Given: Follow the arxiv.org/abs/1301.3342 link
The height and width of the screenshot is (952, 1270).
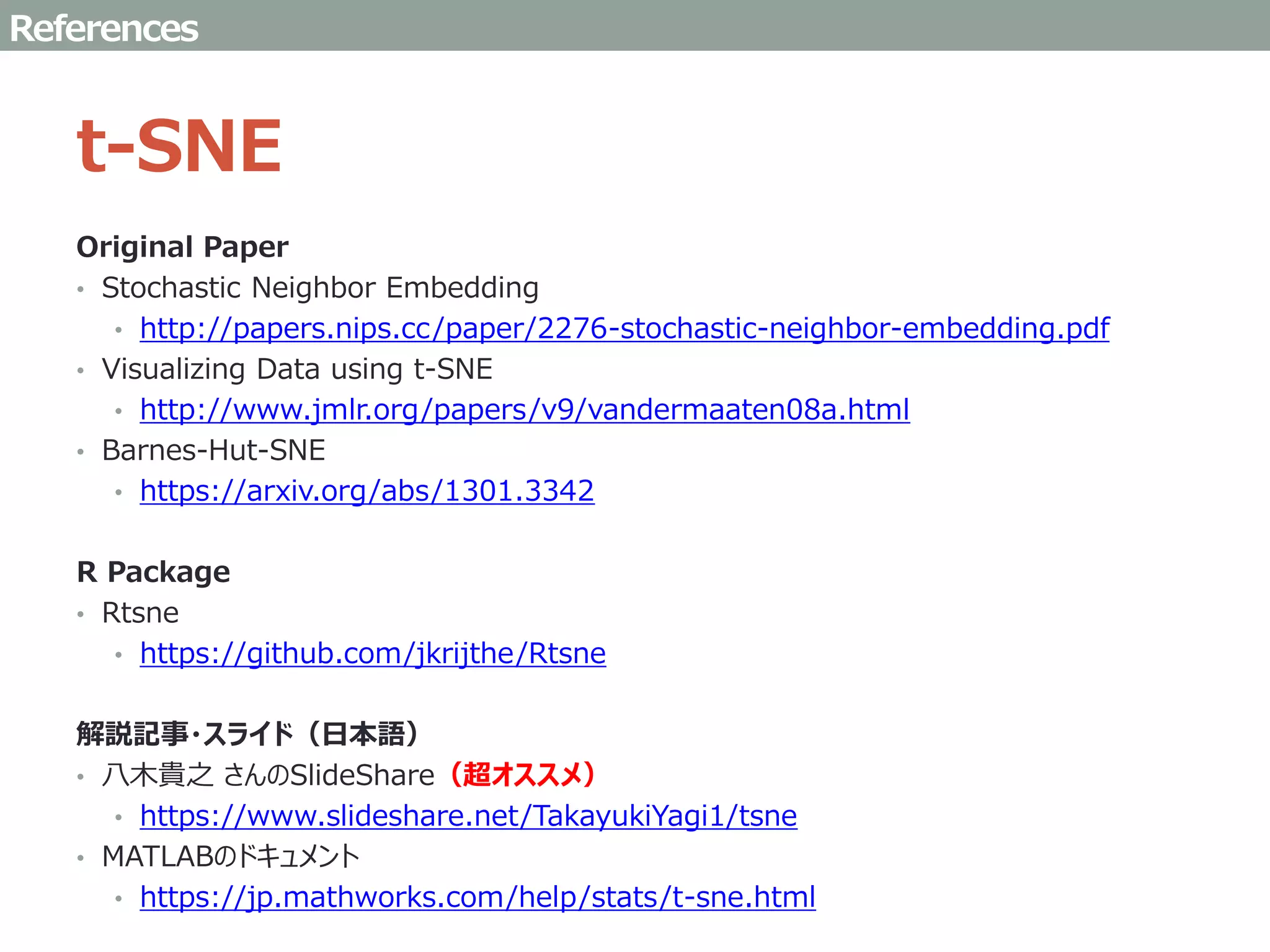Looking at the screenshot, I should (x=367, y=491).
